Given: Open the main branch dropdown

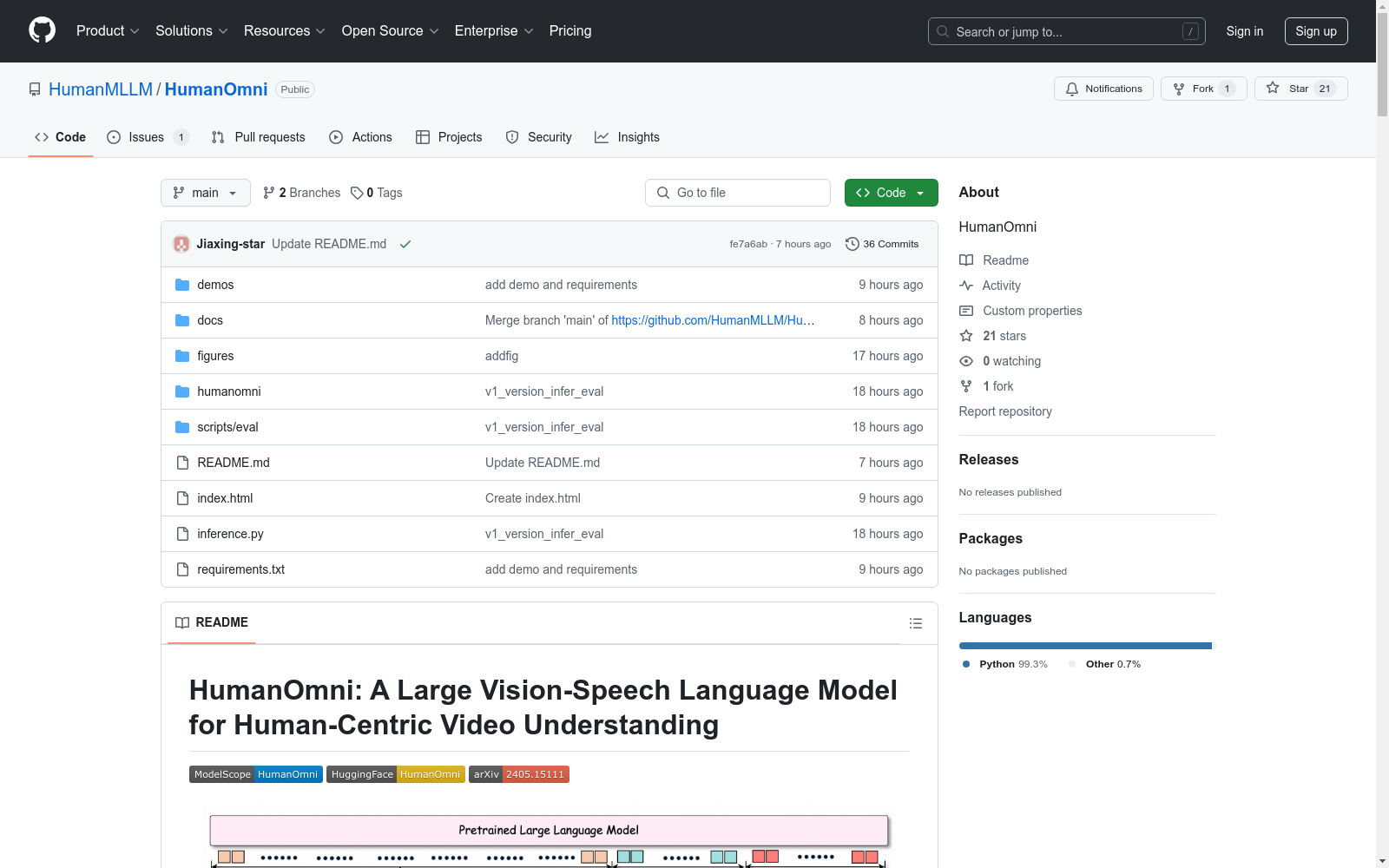Looking at the screenshot, I should click(205, 193).
